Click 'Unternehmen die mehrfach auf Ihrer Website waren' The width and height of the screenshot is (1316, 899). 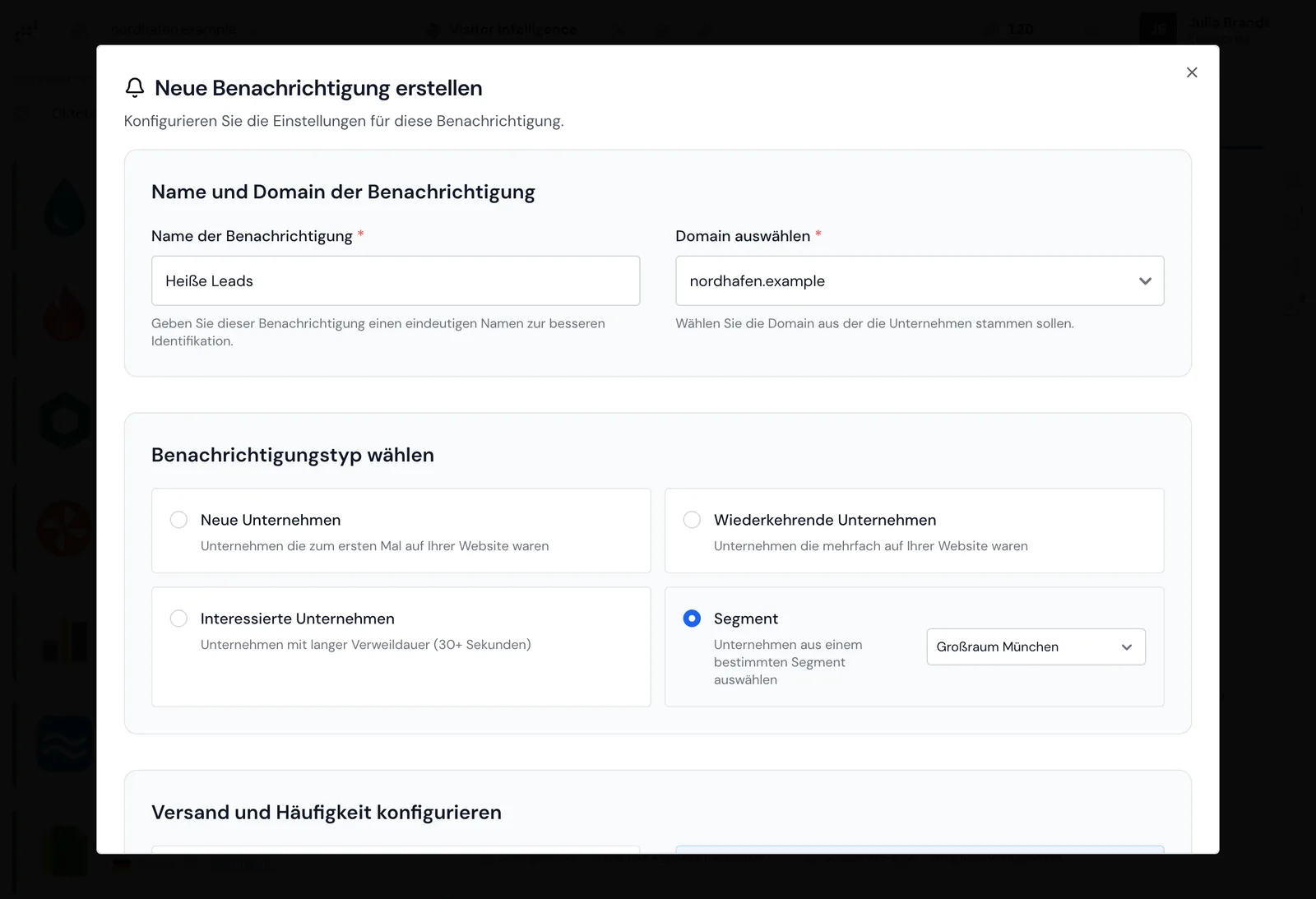pyautogui.click(x=871, y=545)
